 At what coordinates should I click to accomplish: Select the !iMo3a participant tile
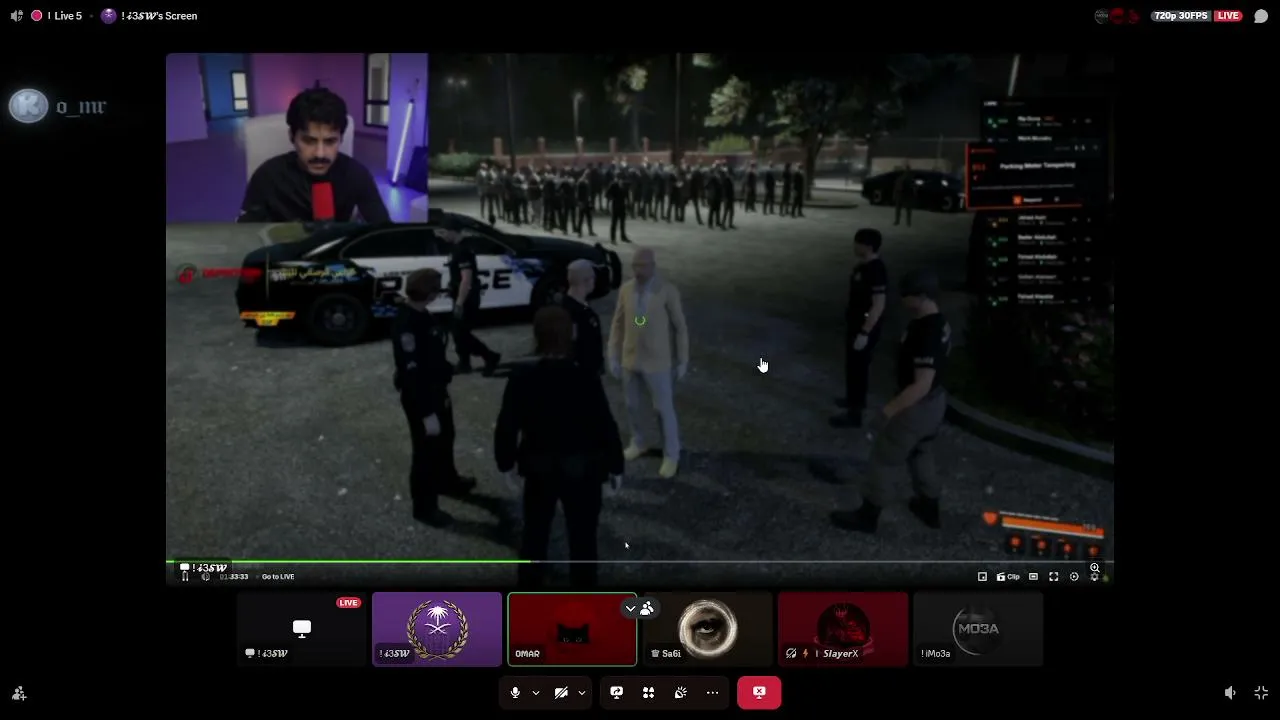coord(978,629)
